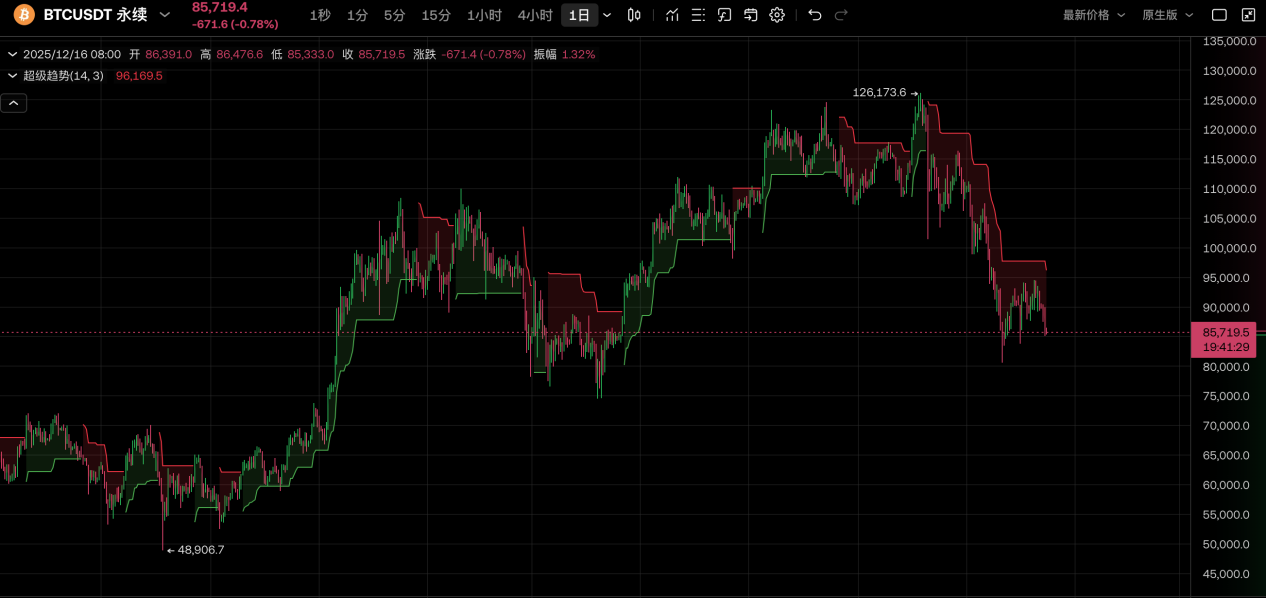Image resolution: width=1266 pixels, height=598 pixels.
Task: Open the fx formula indicator icon
Action: coord(722,15)
